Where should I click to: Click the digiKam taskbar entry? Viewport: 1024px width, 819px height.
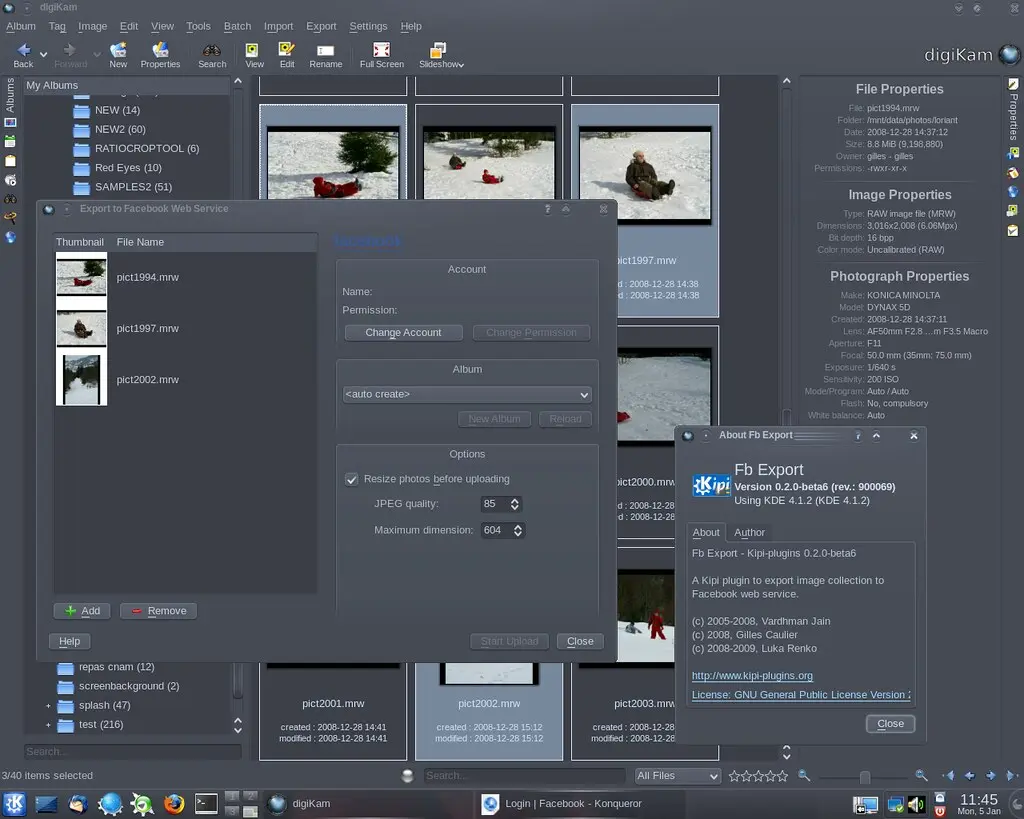pos(310,803)
